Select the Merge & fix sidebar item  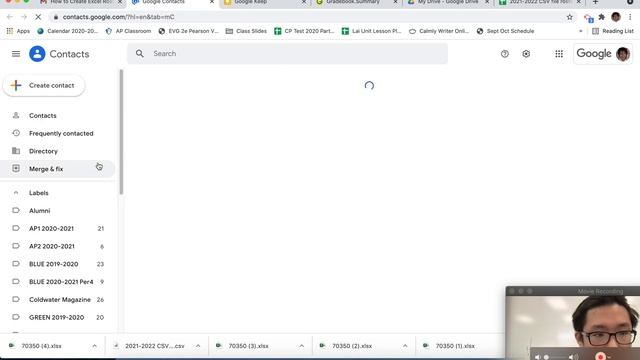pyautogui.click(x=58, y=169)
